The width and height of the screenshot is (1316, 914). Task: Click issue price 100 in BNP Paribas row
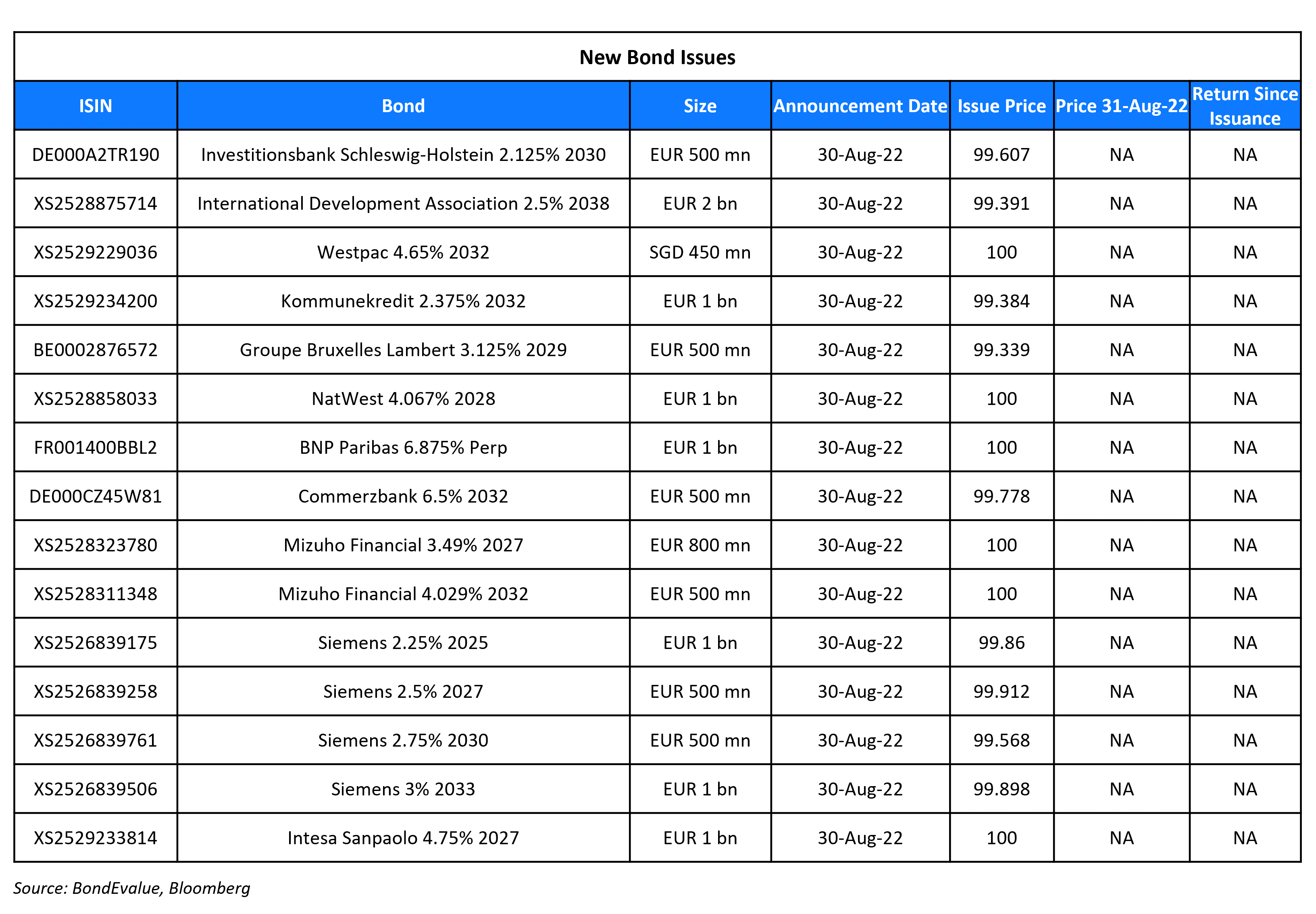(1001, 447)
